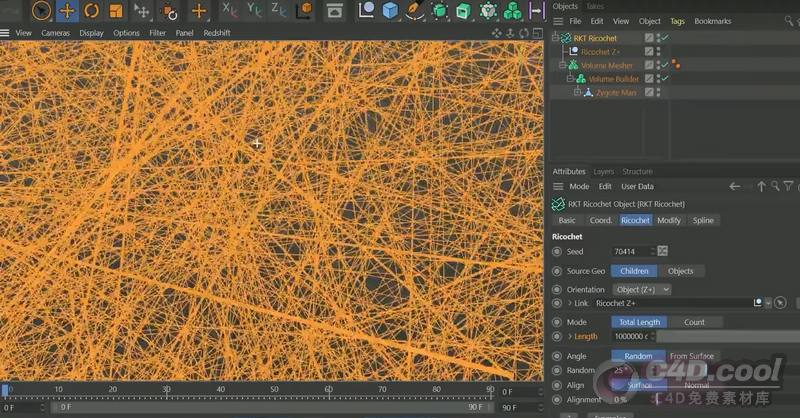
Task: Select the Ricochet Z+ object
Action: point(600,52)
